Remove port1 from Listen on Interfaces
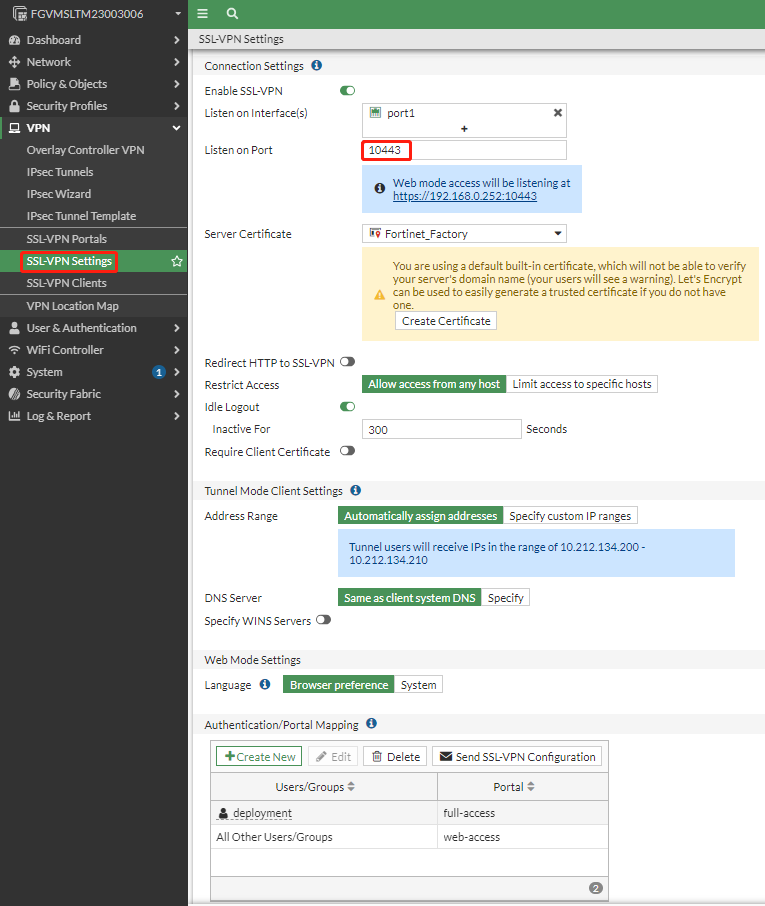 tap(557, 113)
